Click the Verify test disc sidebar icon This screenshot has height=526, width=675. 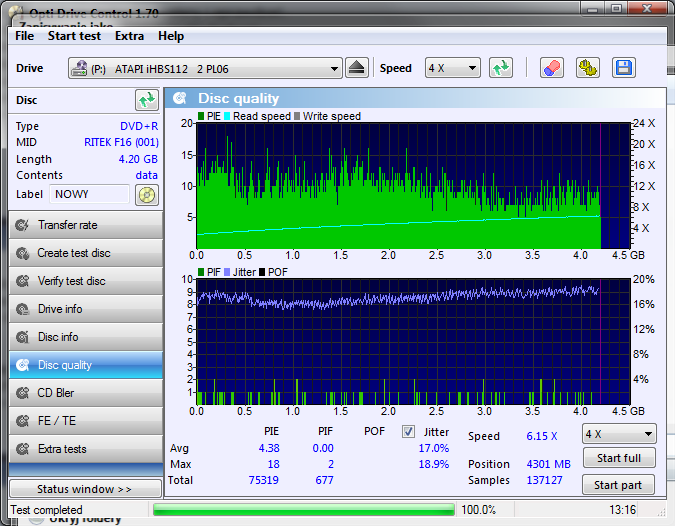pos(22,281)
